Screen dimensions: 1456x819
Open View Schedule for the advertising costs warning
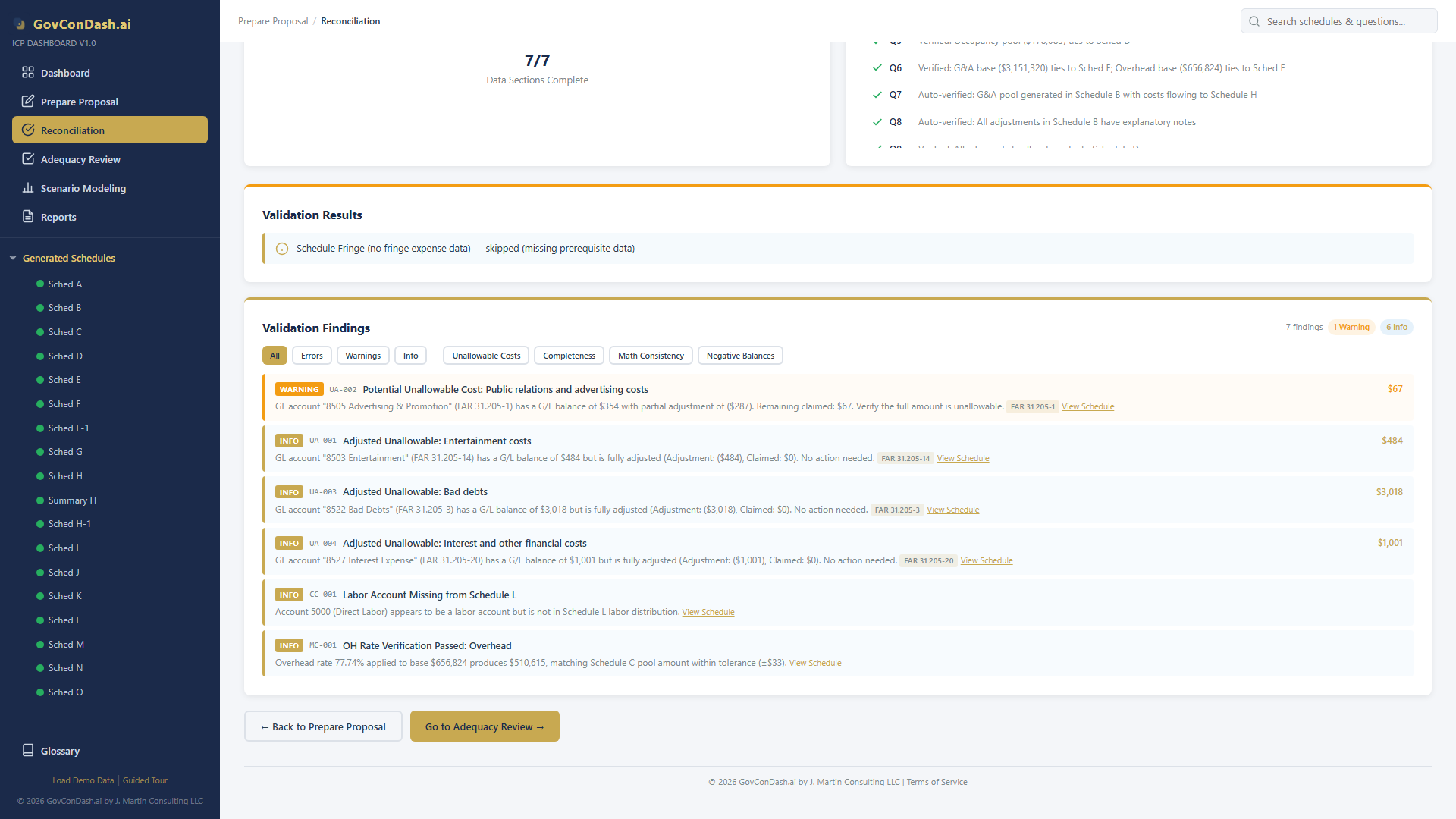click(1087, 406)
